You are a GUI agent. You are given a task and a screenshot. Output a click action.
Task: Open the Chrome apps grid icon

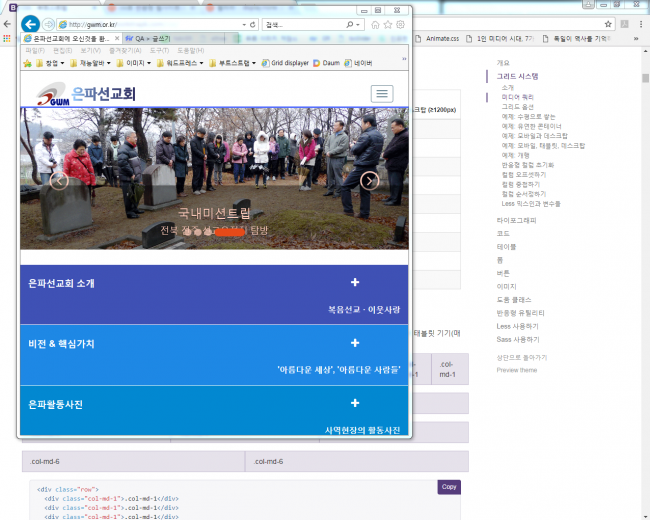click(x=7, y=39)
